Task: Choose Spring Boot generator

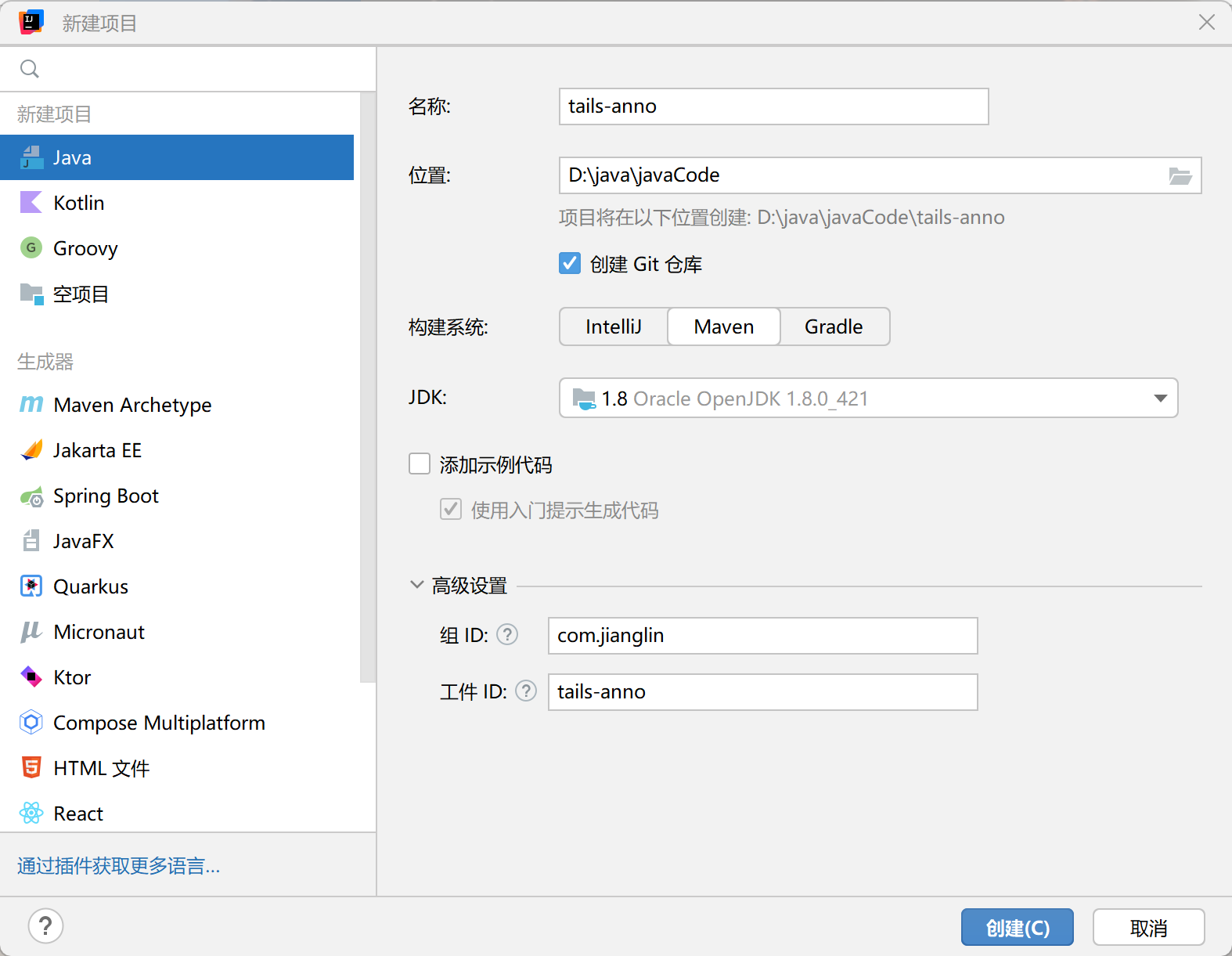Action: 177,496
